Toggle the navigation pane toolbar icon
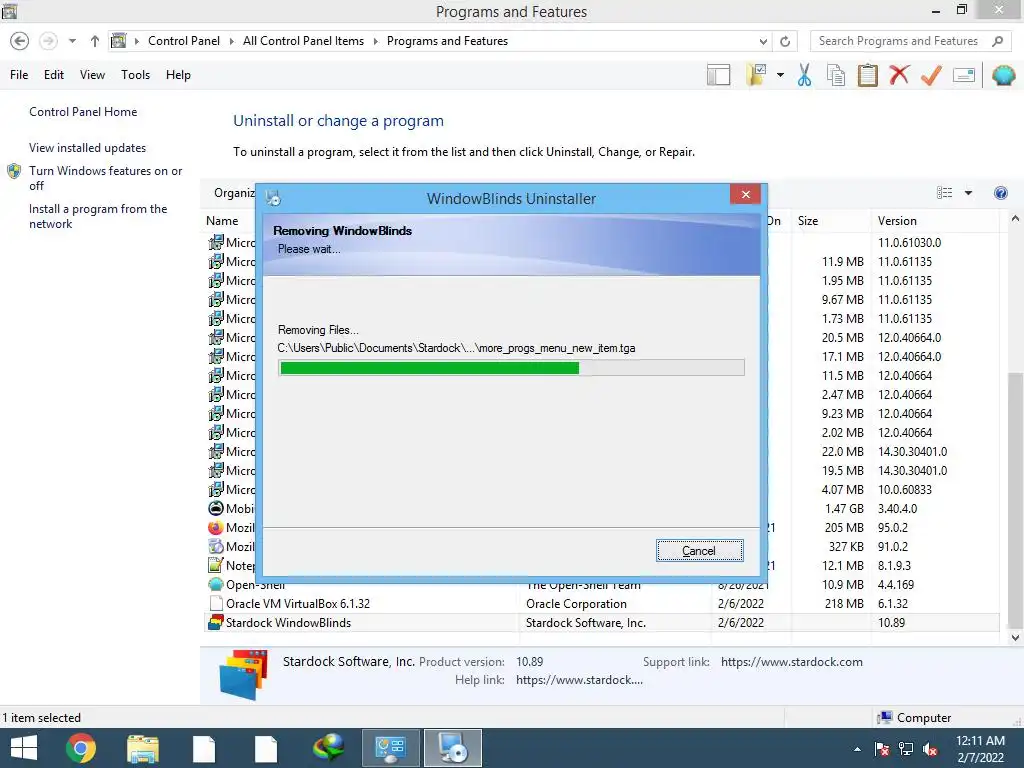 [718, 75]
